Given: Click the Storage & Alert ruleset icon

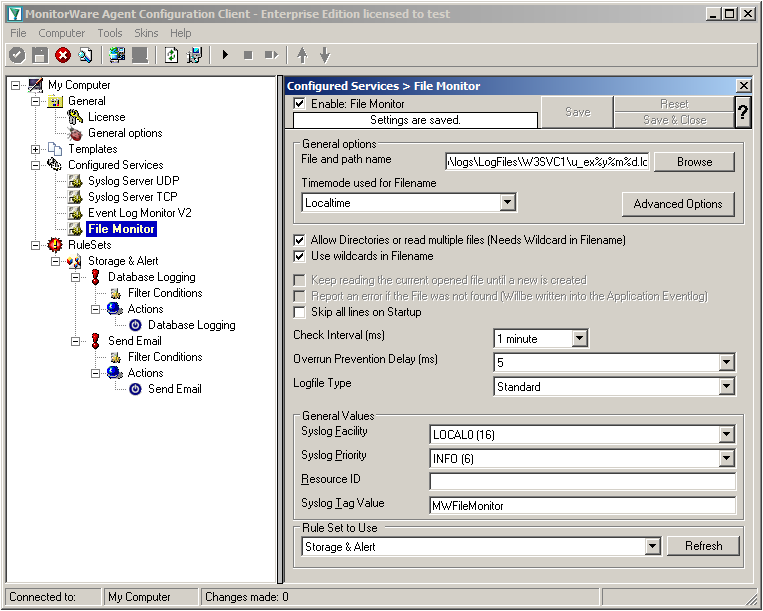Looking at the screenshot, I should [74, 261].
